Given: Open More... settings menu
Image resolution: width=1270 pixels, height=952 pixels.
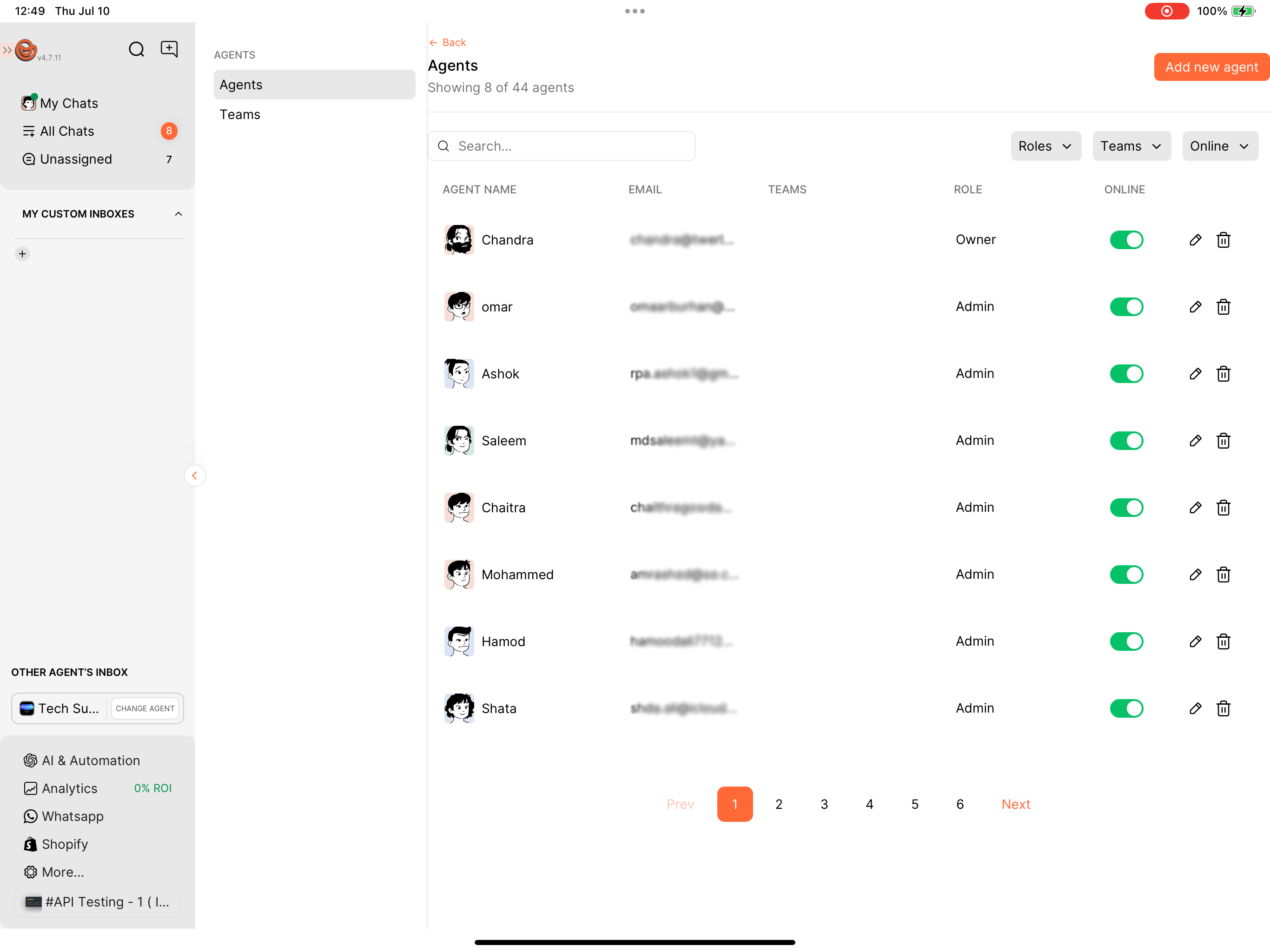Looking at the screenshot, I should point(54,872).
